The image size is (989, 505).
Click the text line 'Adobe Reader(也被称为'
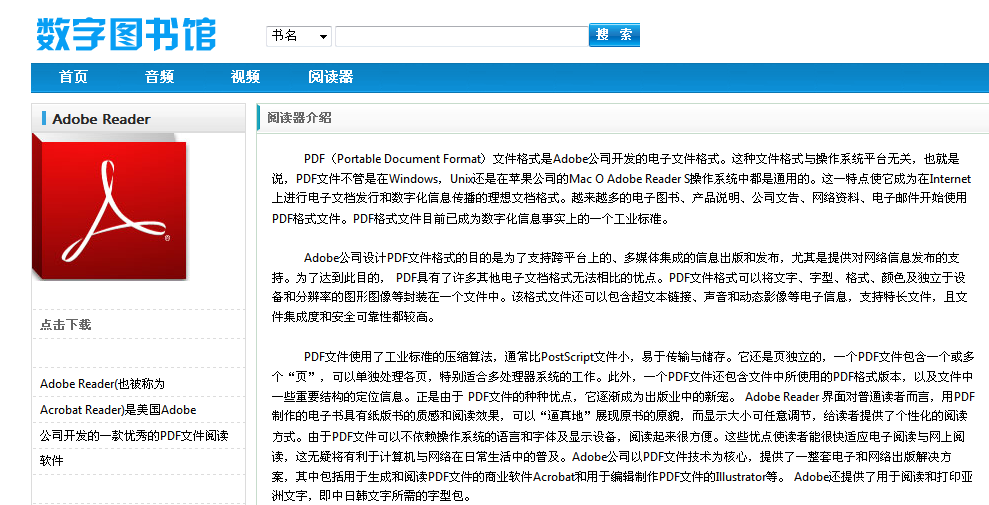click(x=102, y=384)
